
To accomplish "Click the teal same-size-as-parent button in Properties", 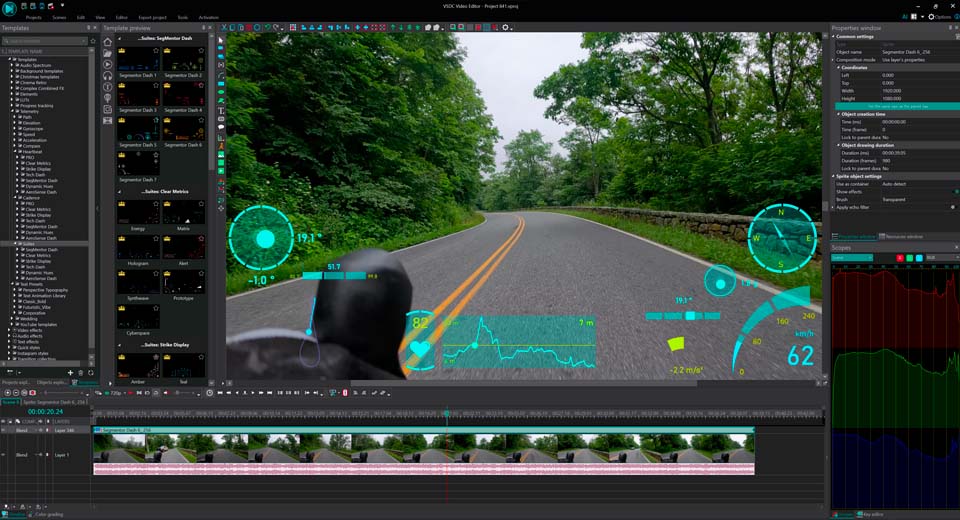I will (x=897, y=107).
